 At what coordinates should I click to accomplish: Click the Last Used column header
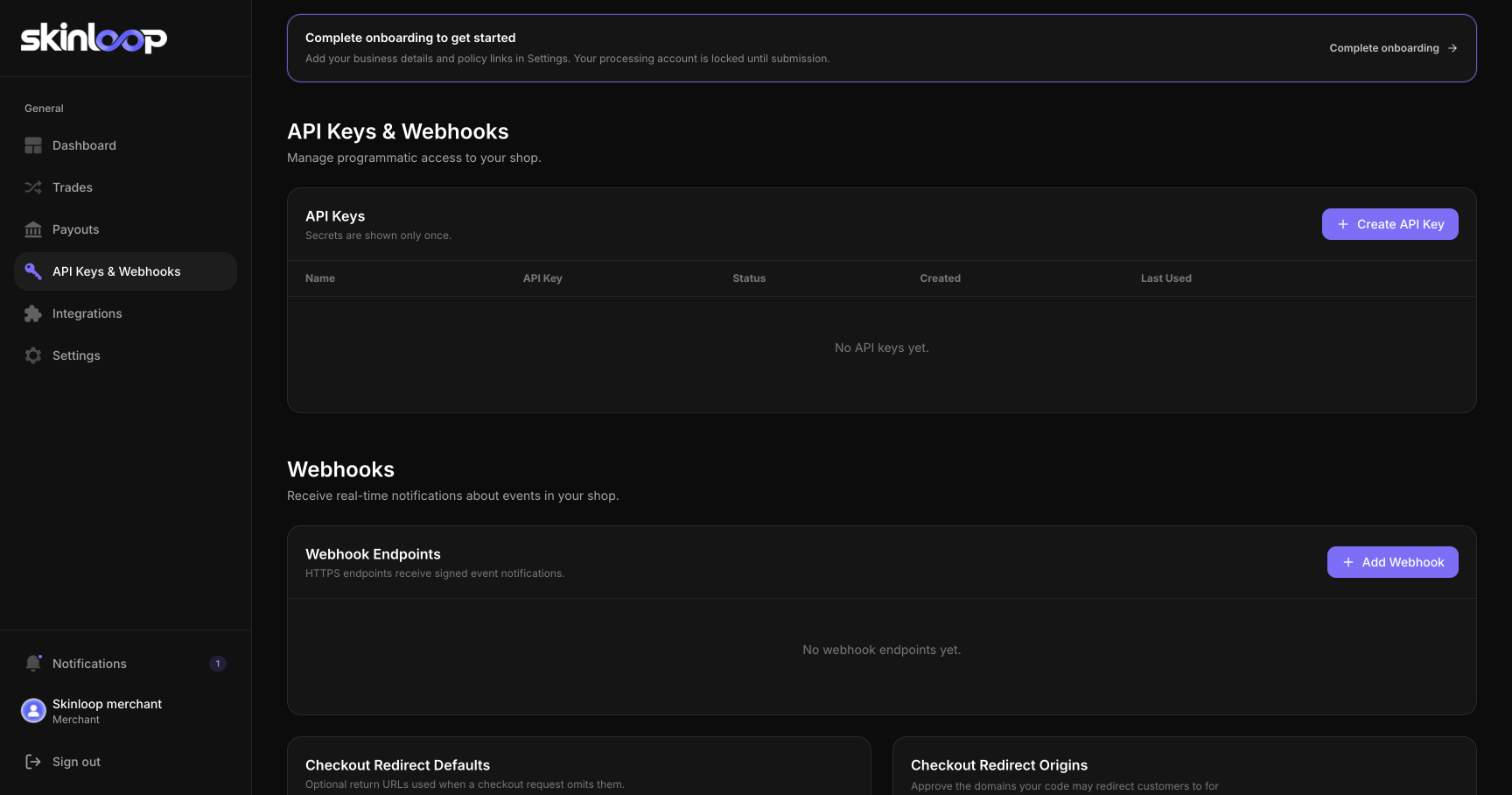point(1166,278)
